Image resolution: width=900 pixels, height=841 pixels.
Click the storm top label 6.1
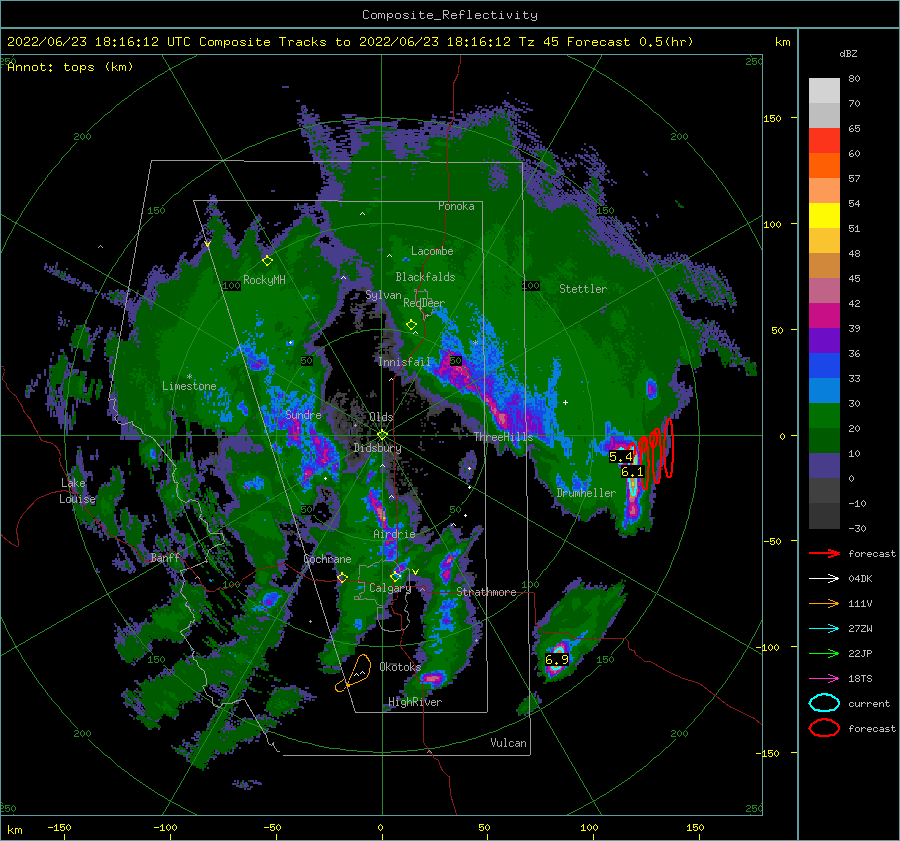pyautogui.click(x=633, y=472)
